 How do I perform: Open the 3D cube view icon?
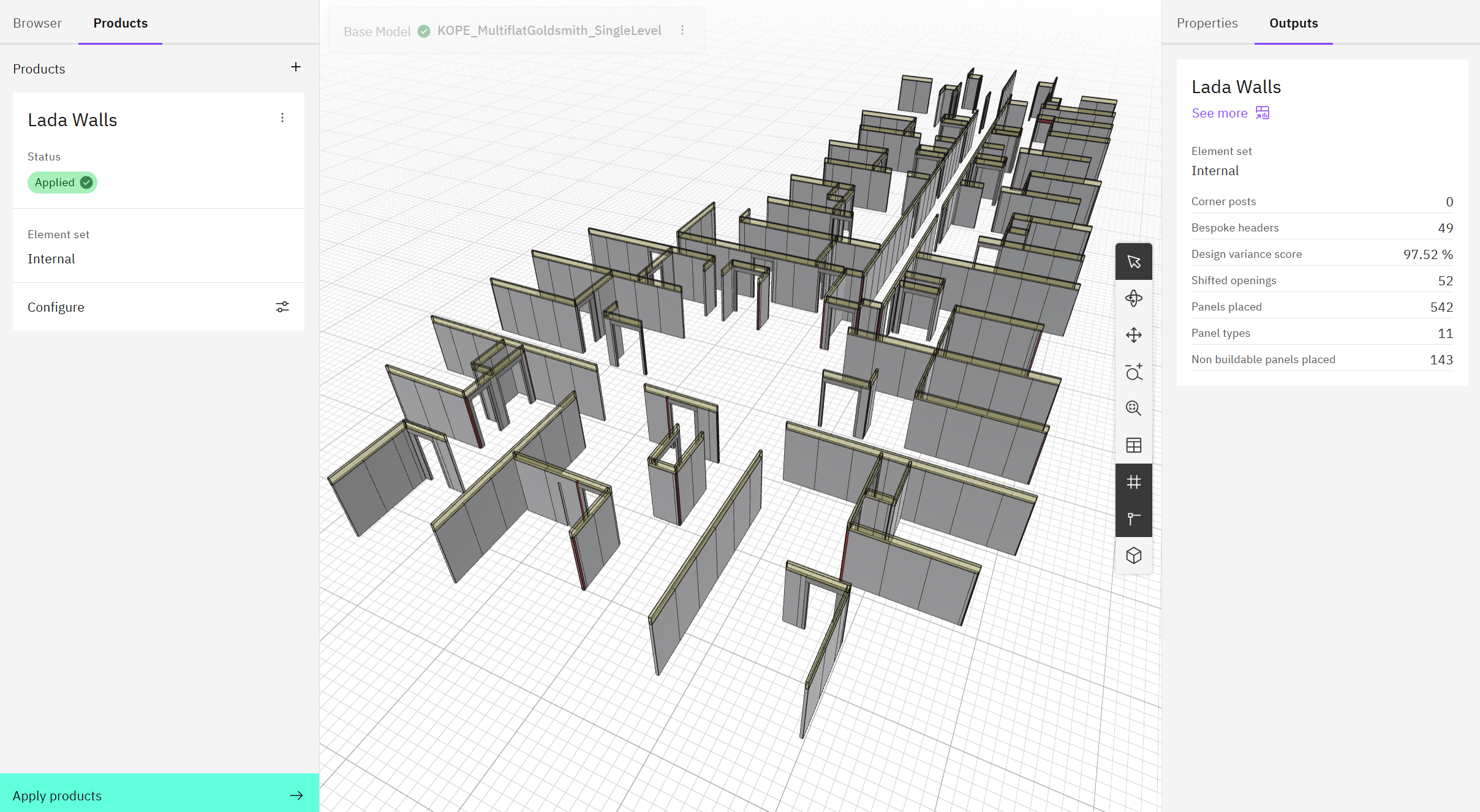1133,555
